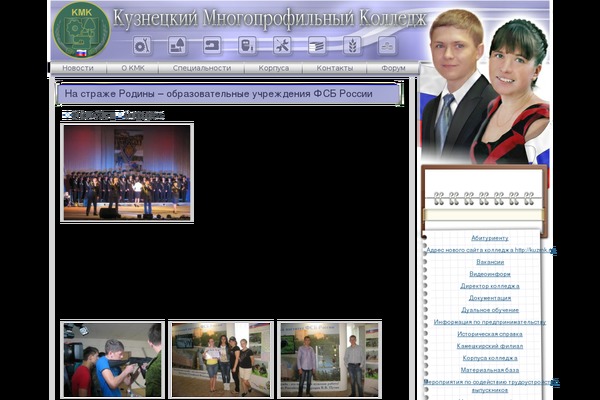Click the student portrait banner image

tap(485, 86)
